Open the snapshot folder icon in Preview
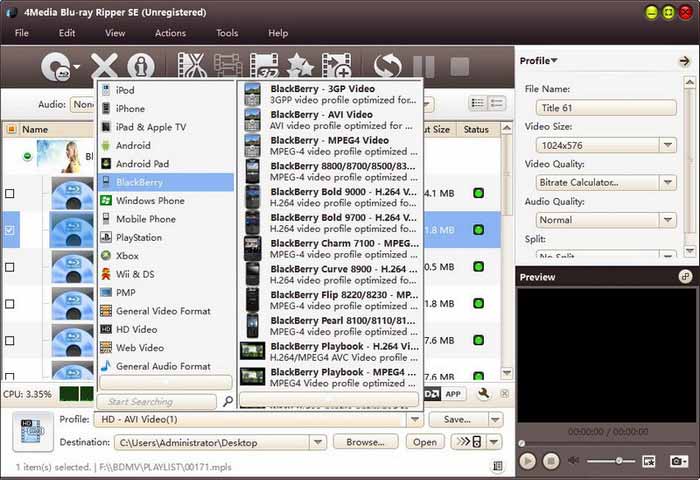 pyautogui.click(x=649, y=461)
